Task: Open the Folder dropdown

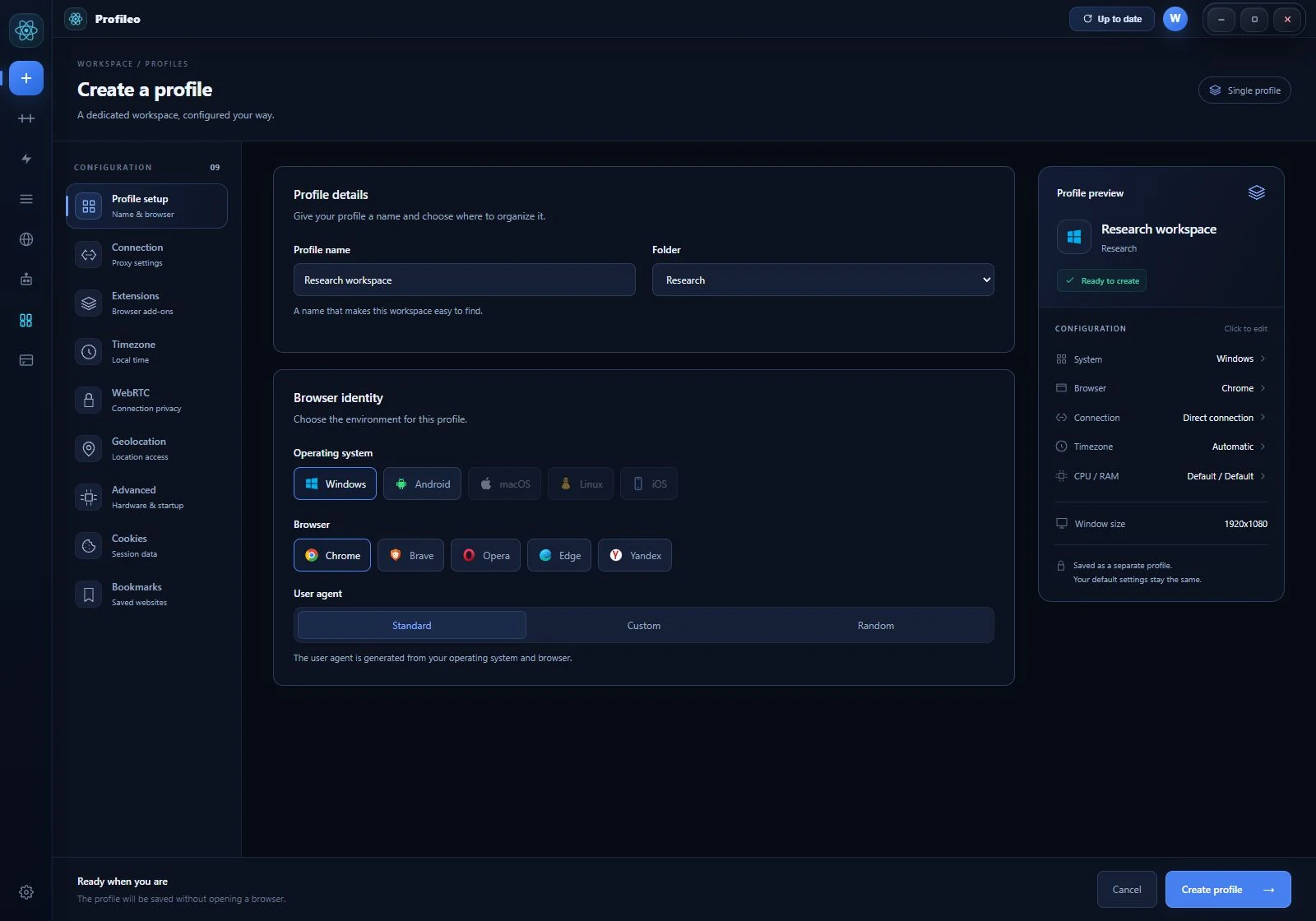Action: [x=823, y=280]
